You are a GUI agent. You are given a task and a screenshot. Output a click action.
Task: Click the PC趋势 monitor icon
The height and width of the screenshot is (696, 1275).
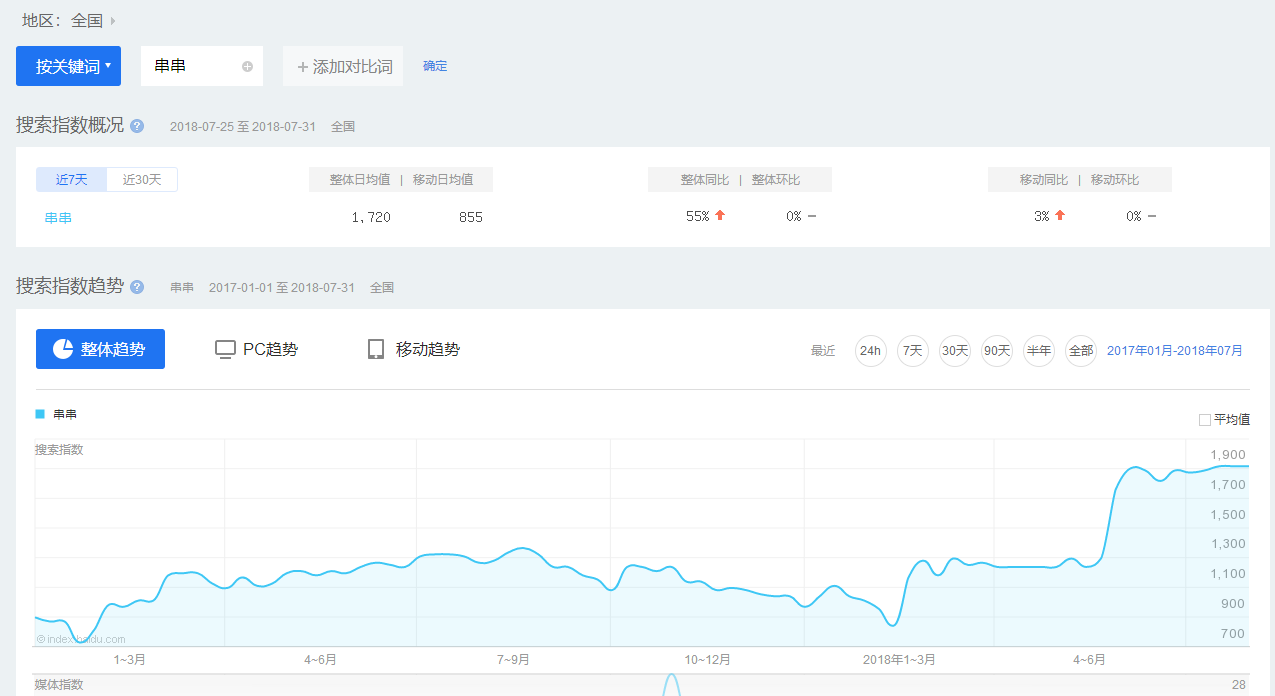226,349
